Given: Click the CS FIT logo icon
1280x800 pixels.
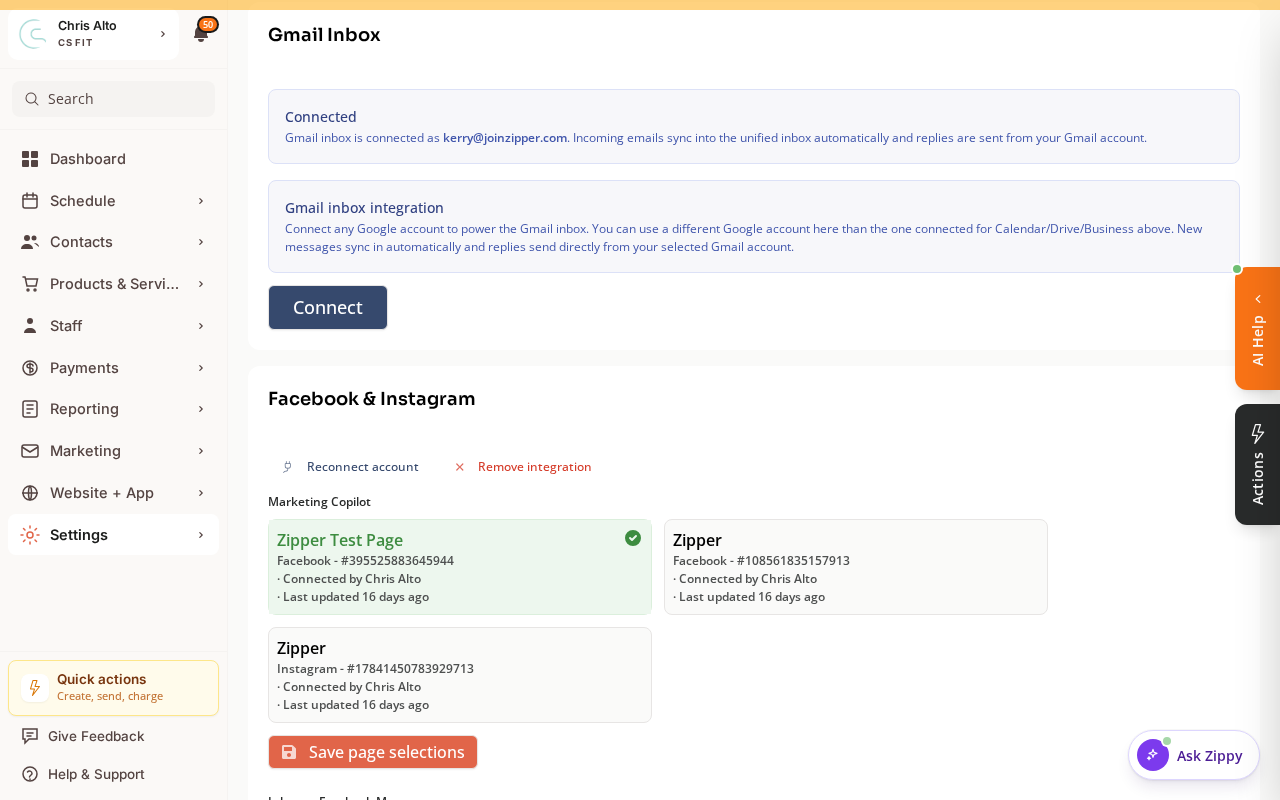Looking at the screenshot, I should coord(33,34).
